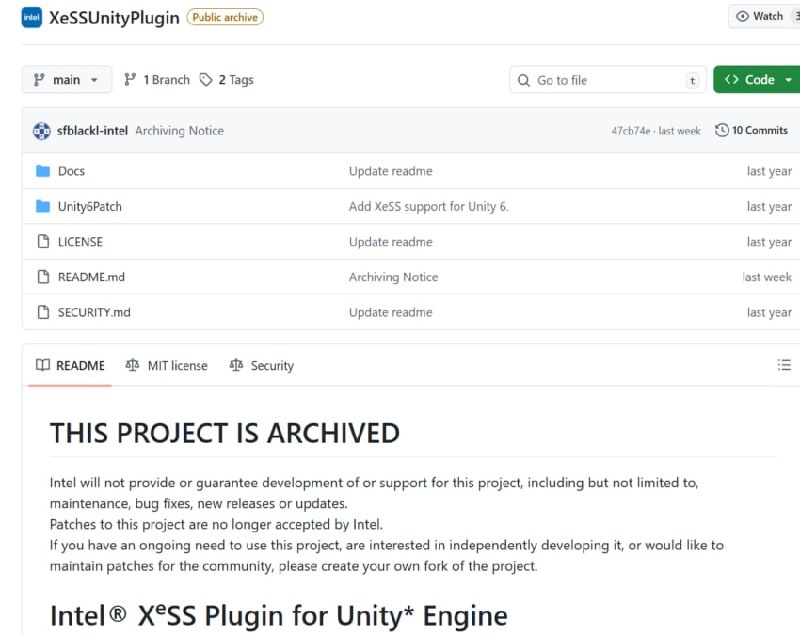Open 'Add XeSS support for Unity 6.' commit
The width and height of the screenshot is (800, 635).
click(429, 207)
